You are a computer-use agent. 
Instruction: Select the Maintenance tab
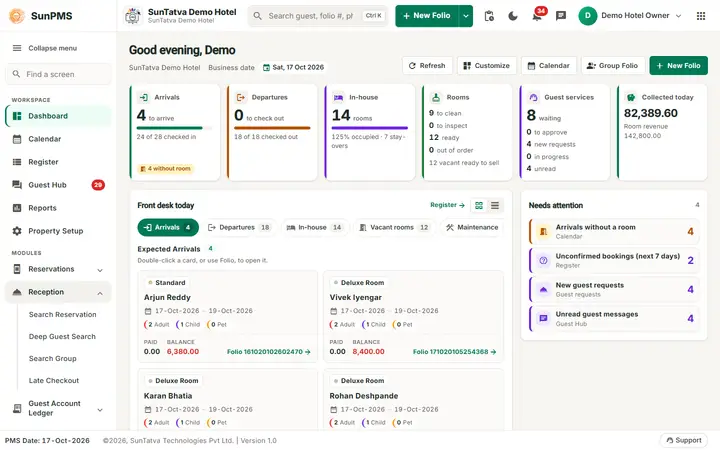click(472, 227)
